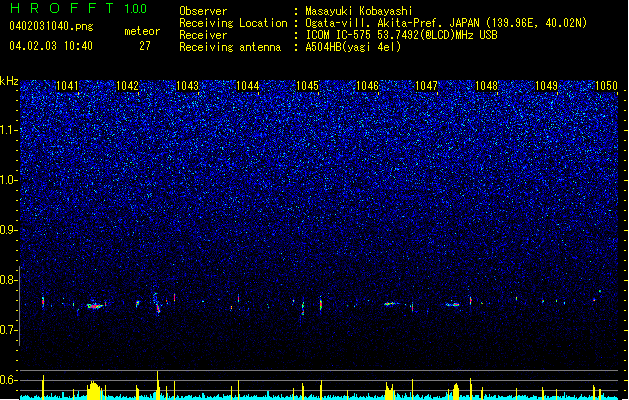Click time marker 1044

click(x=248, y=86)
